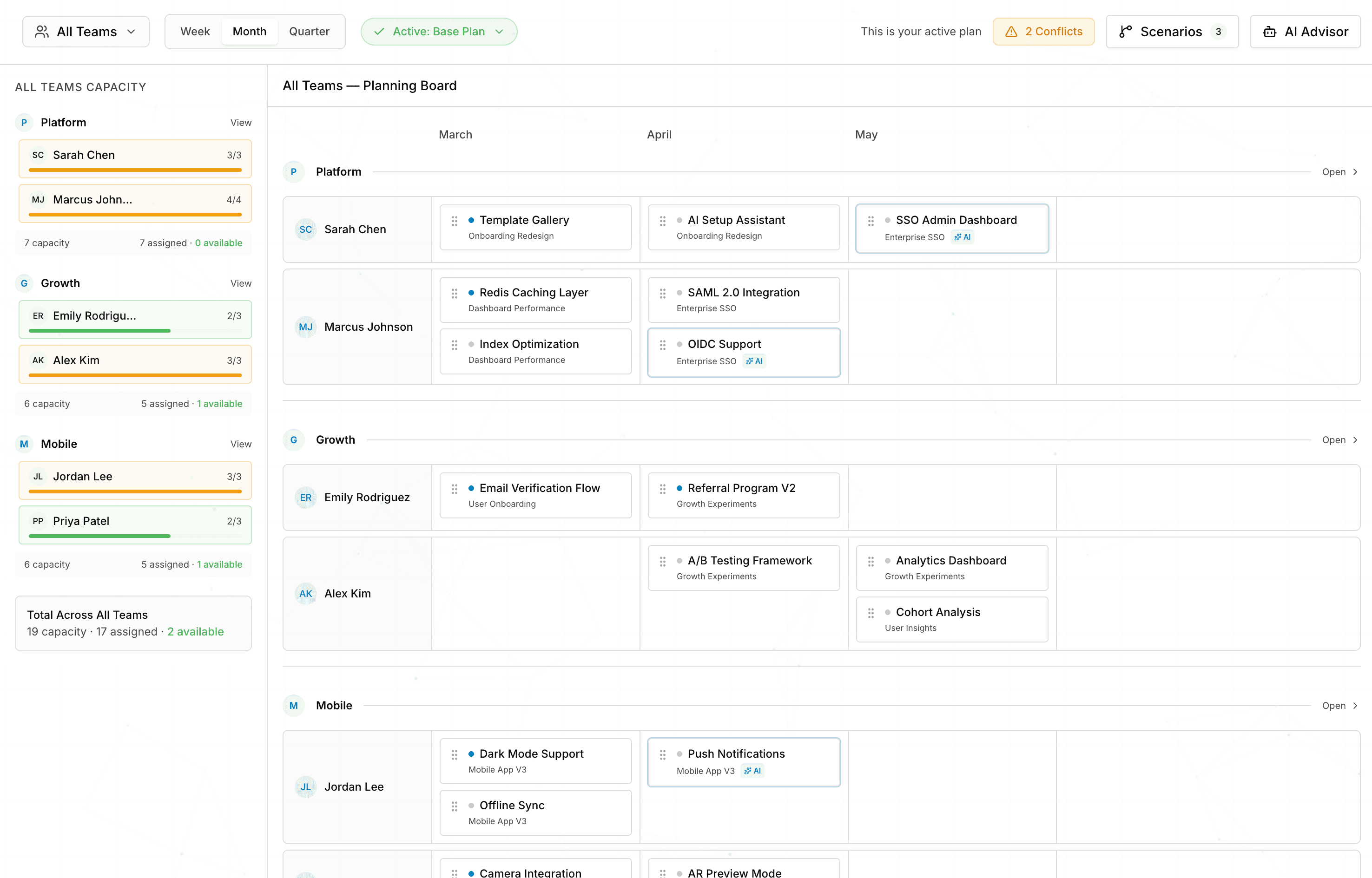Click the robot icon on AI Advisor
The height and width of the screenshot is (878, 1372).
click(1269, 32)
